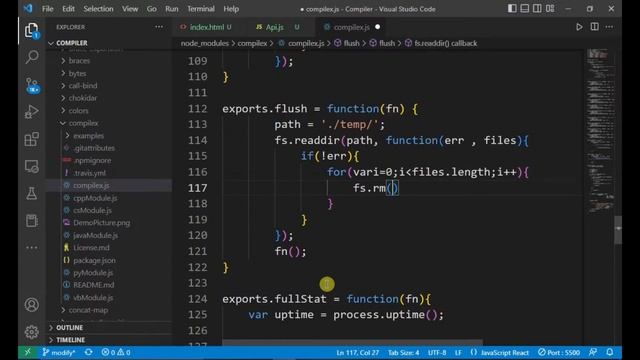Open remote window indicator in status bar
The width and height of the screenshot is (640, 360).
tap(27, 352)
